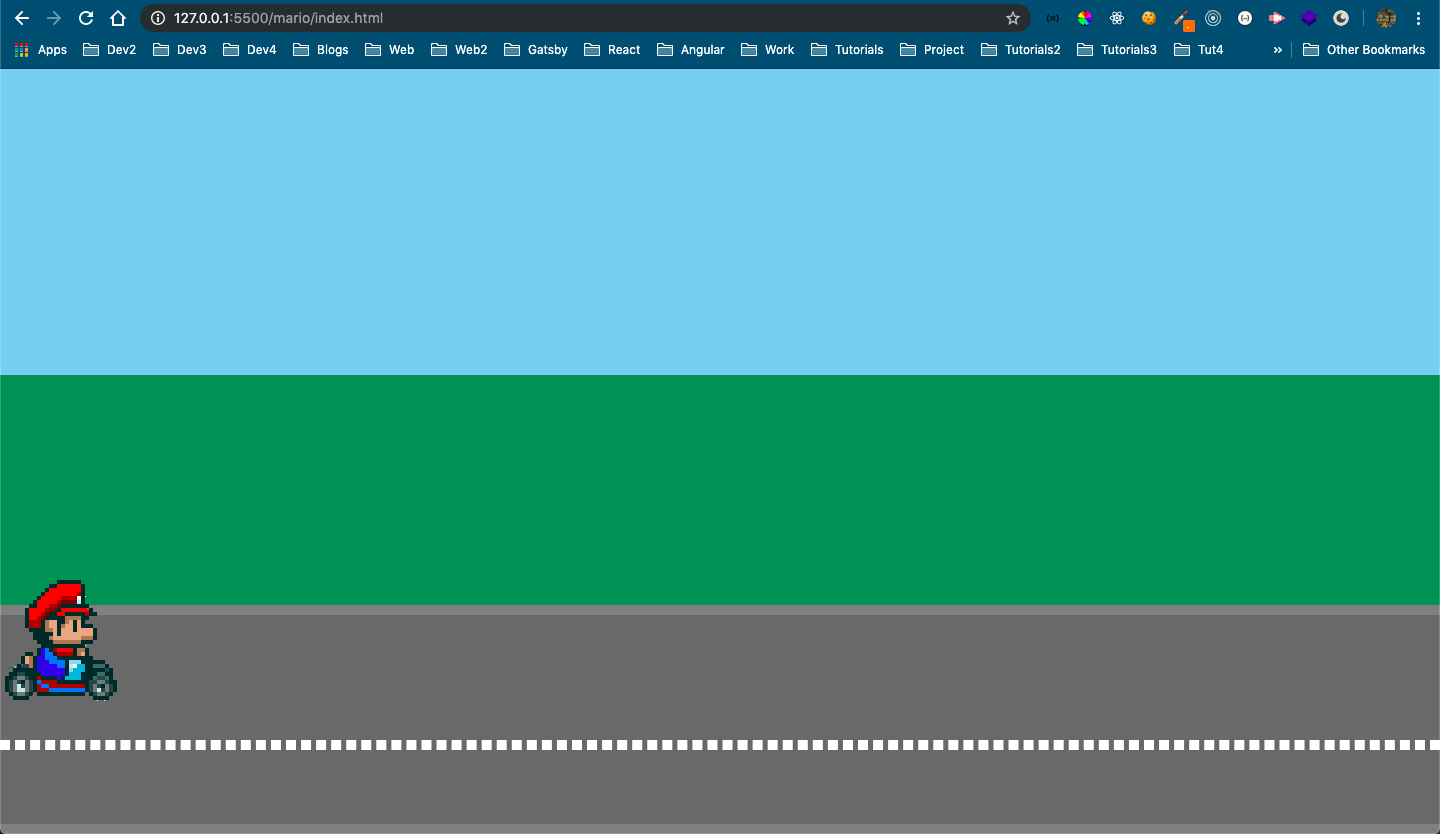Click the browser forward arrow
Viewport: 1440px width, 834px height.
(x=54, y=18)
